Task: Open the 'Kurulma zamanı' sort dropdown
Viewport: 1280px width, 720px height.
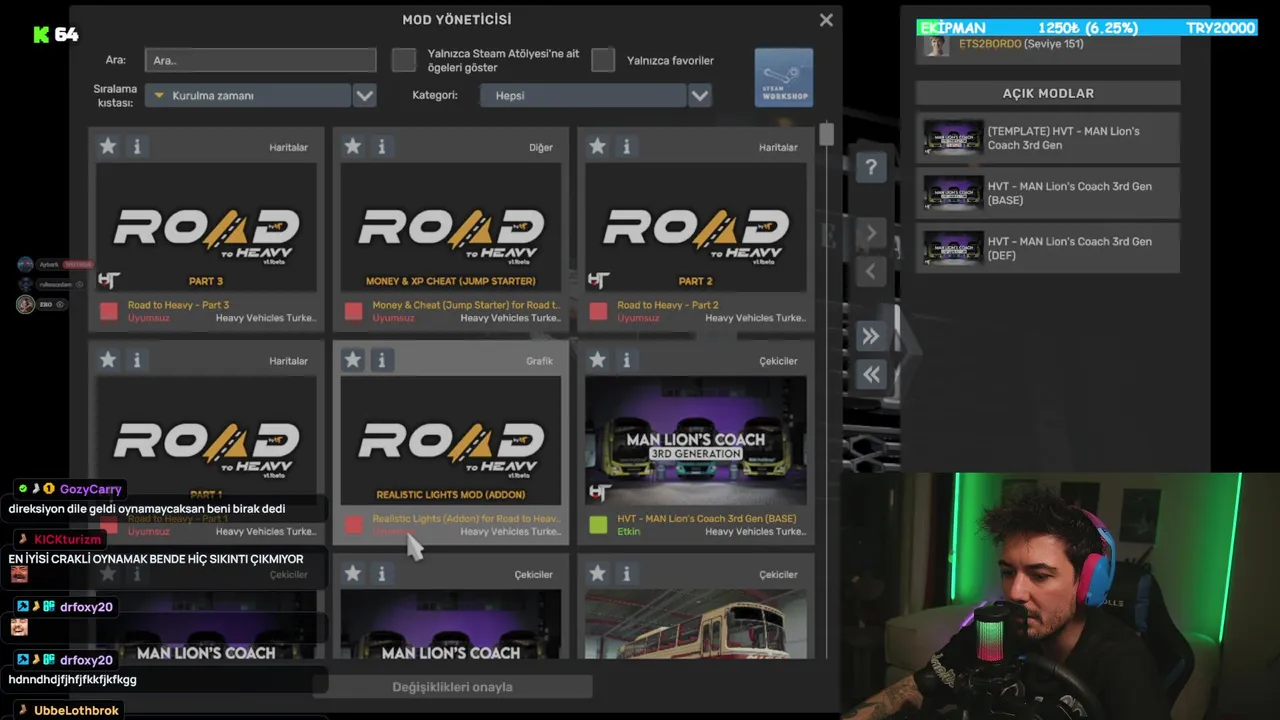Action: click(x=248, y=95)
